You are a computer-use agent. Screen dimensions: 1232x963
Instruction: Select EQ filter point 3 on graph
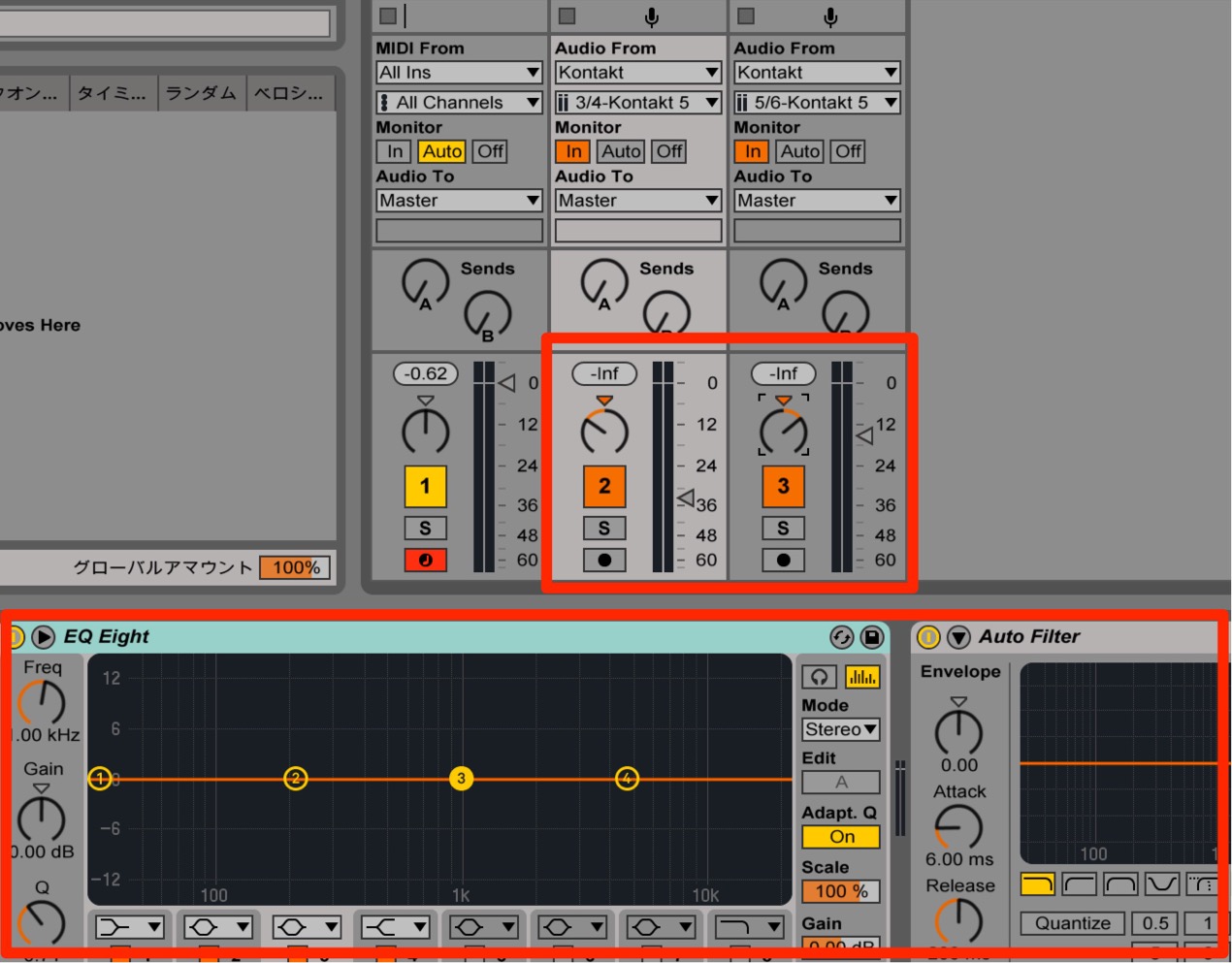point(462,778)
